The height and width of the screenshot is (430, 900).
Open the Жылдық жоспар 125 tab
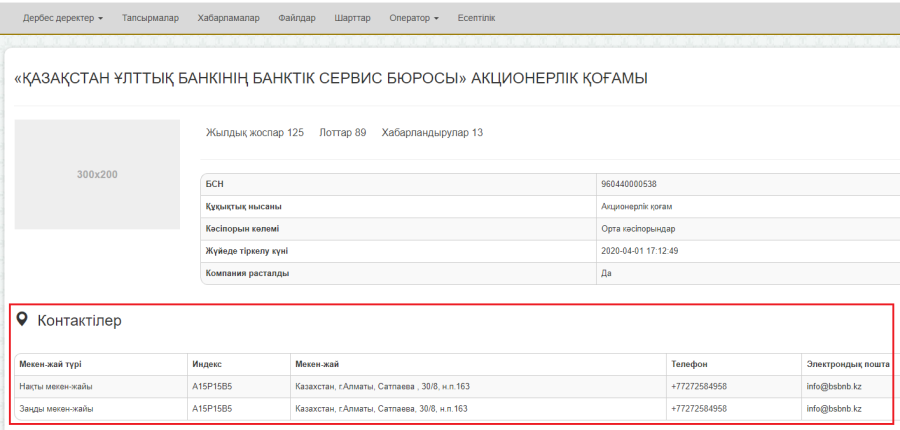point(254,132)
